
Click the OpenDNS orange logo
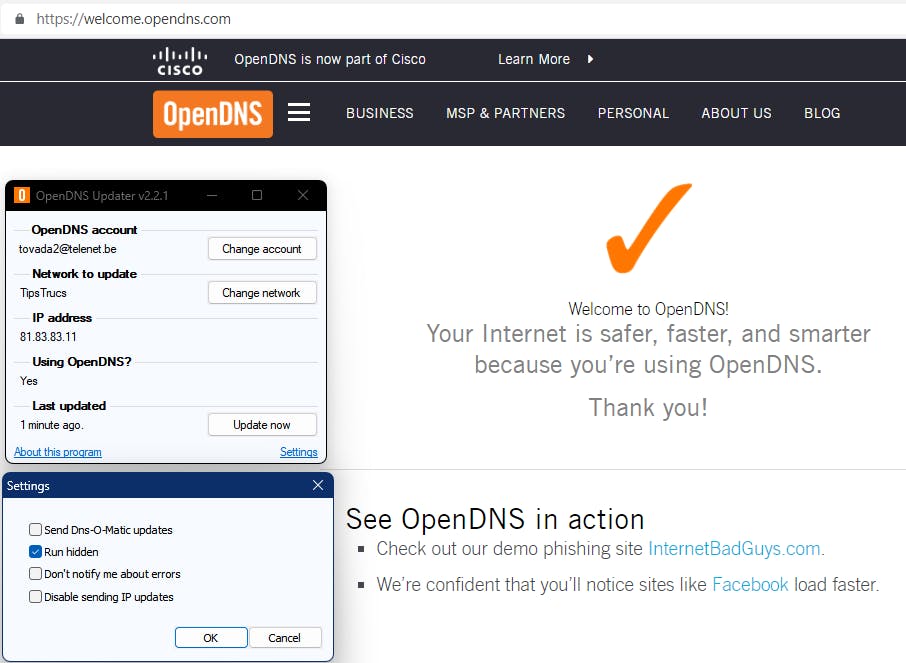(x=213, y=114)
